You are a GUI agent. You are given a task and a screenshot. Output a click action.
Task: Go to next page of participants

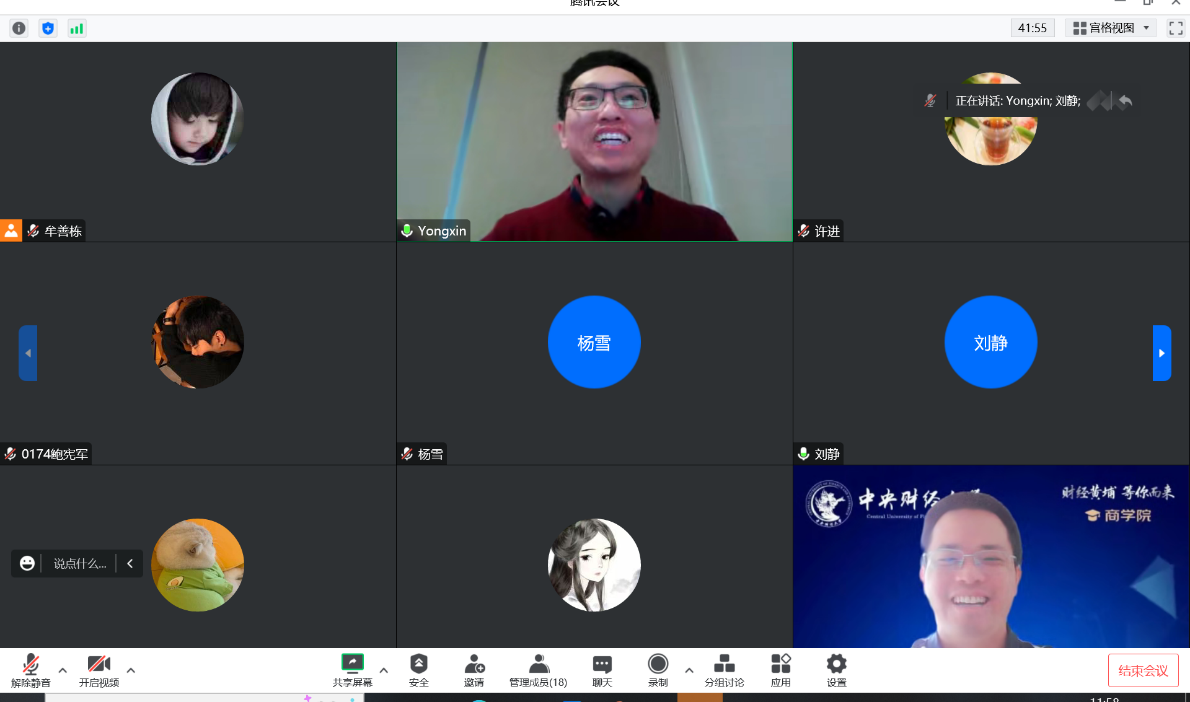tap(1161, 353)
